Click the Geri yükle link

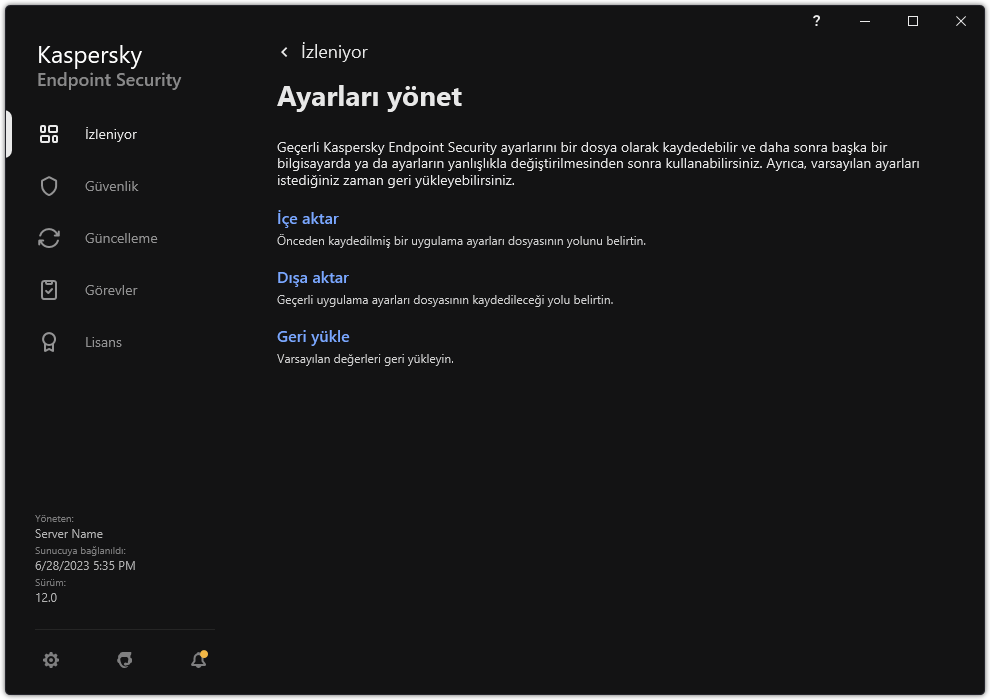pos(313,337)
